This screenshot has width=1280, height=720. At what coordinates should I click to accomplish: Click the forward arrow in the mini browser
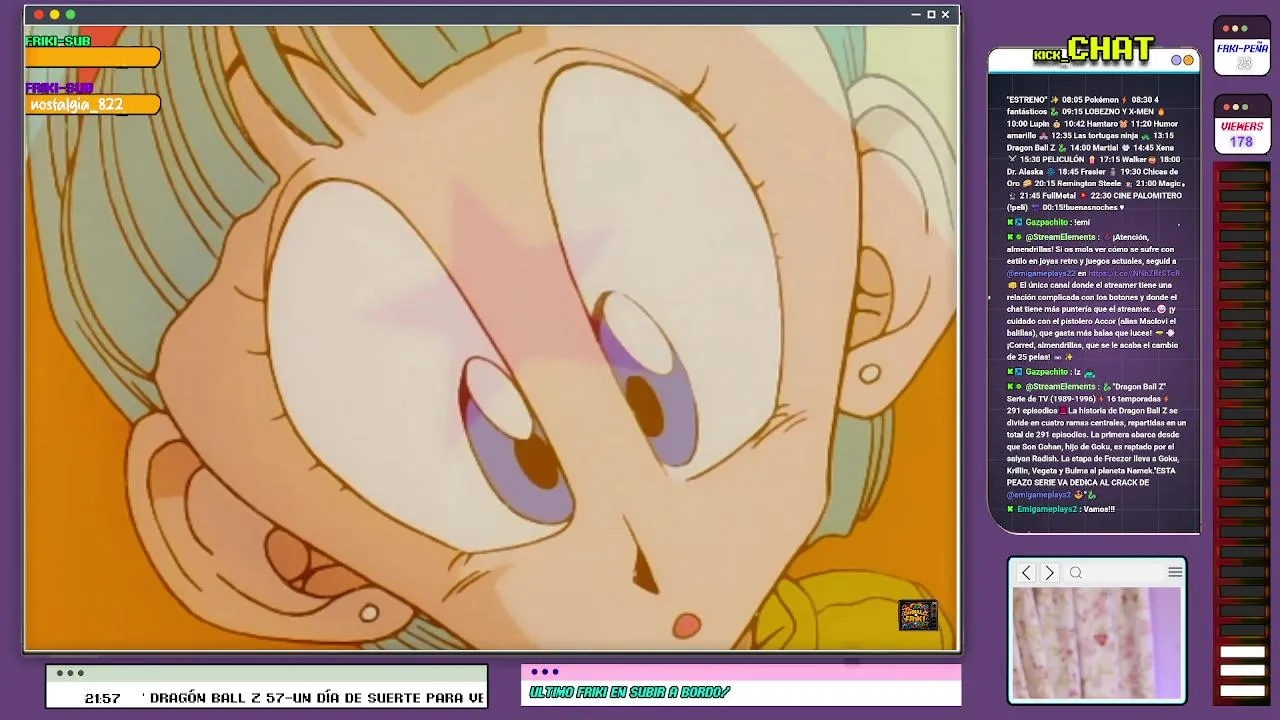pos(1049,573)
